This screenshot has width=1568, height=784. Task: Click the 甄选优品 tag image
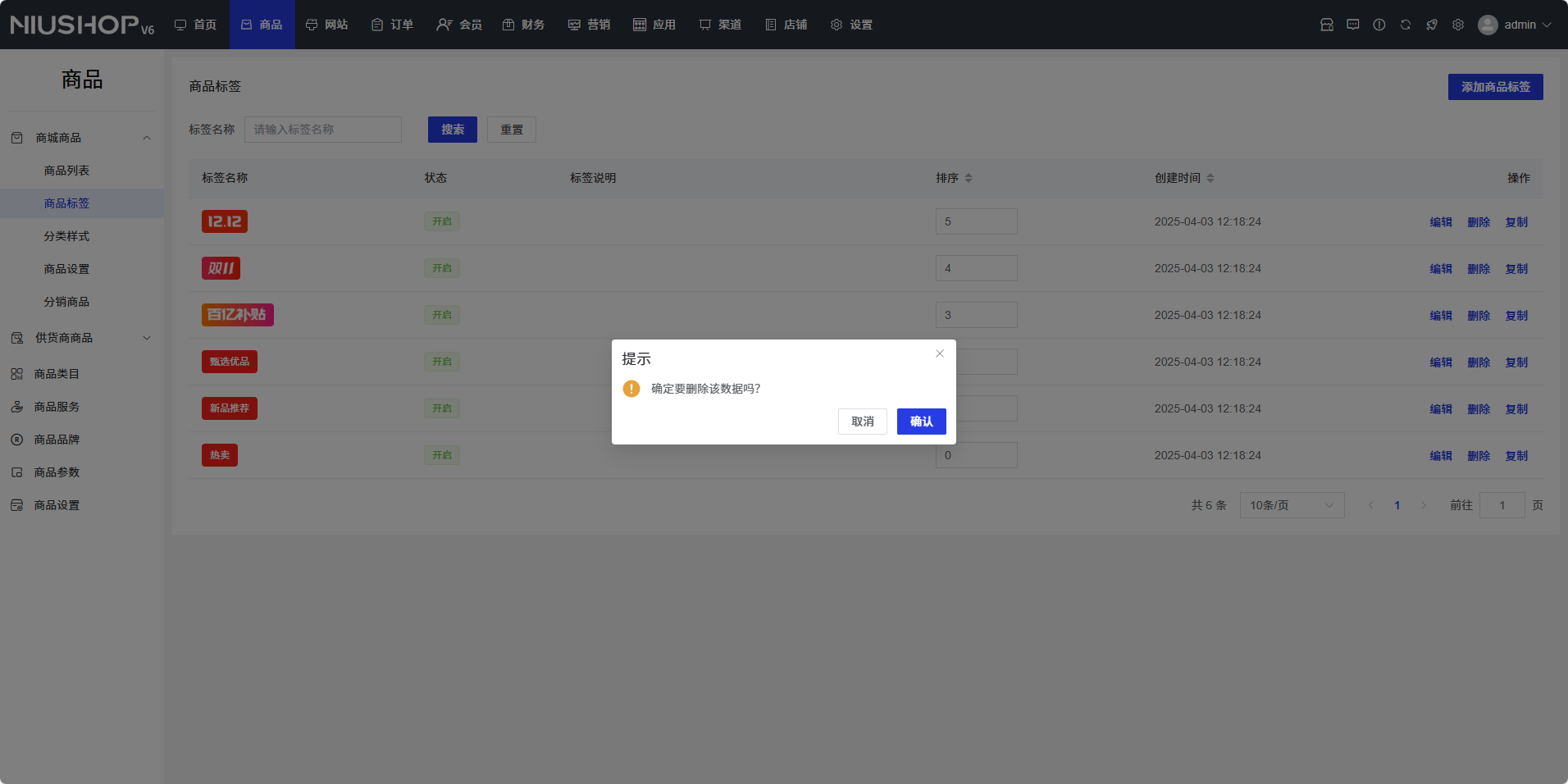pyautogui.click(x=230, y=362)
